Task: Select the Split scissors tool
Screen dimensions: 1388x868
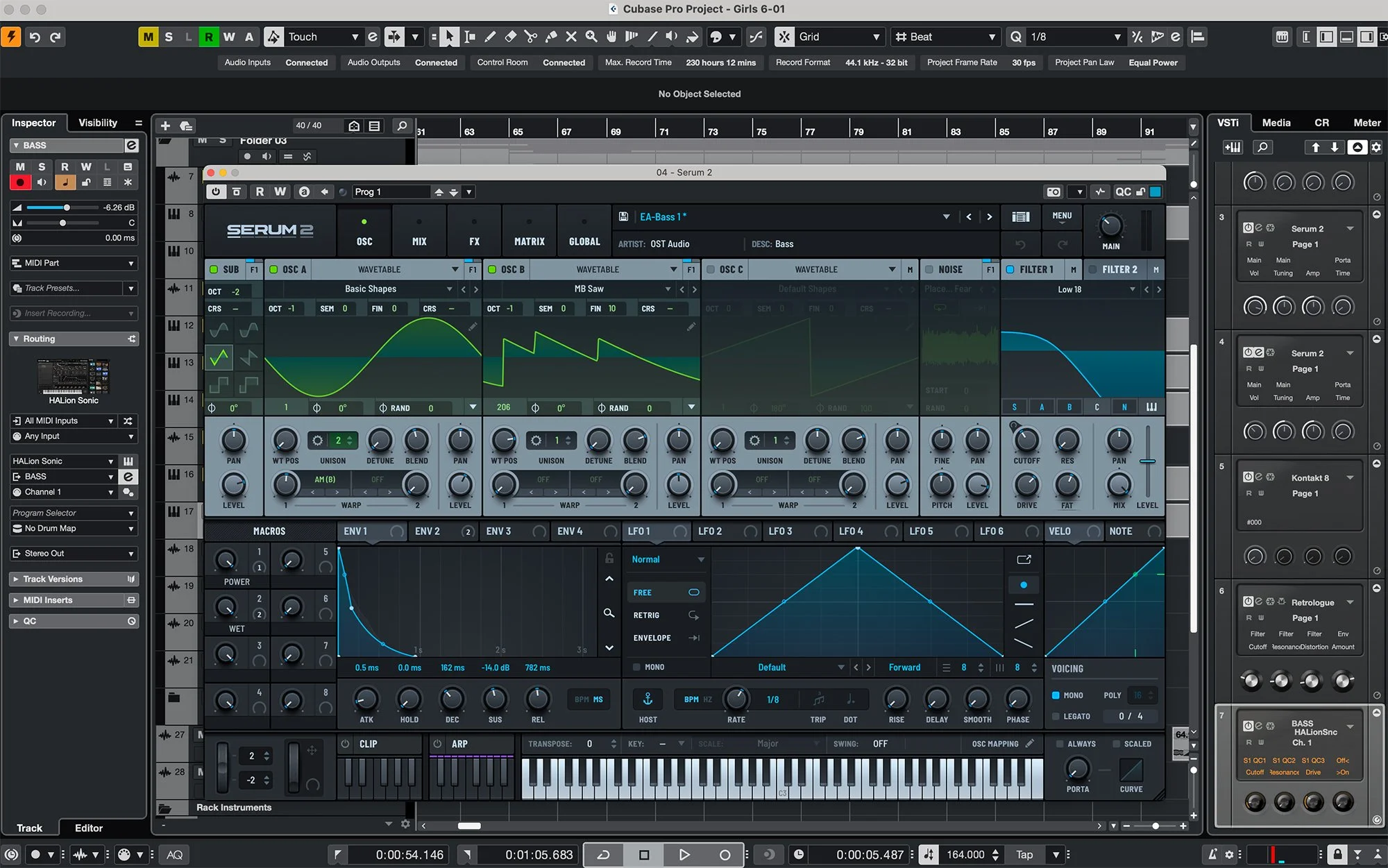Action: pos(531,37)
